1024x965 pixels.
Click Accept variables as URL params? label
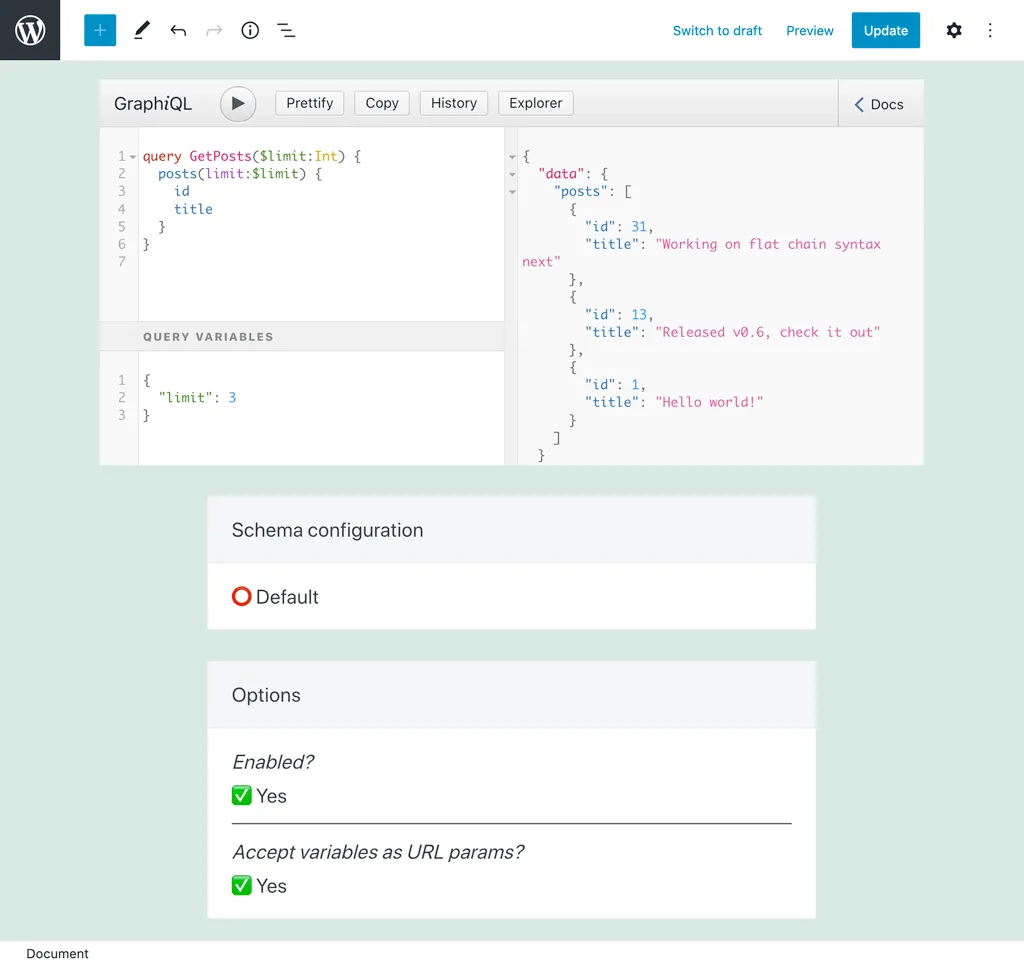tap(378, 852)
